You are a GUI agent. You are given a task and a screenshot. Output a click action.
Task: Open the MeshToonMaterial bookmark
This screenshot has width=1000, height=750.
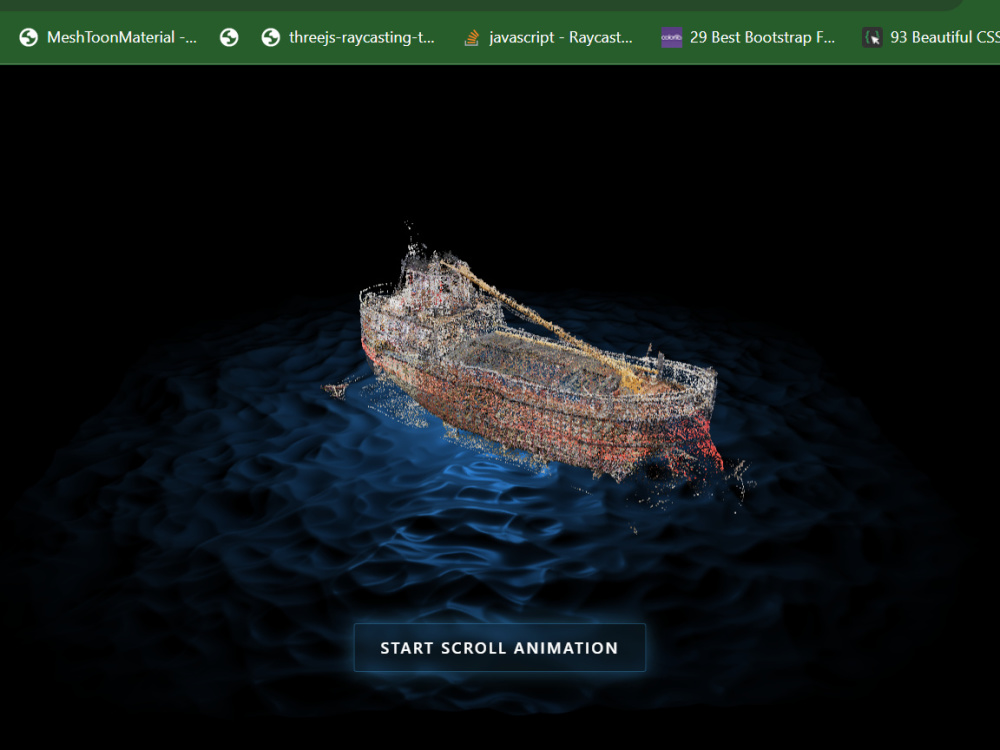pos(108,38)
